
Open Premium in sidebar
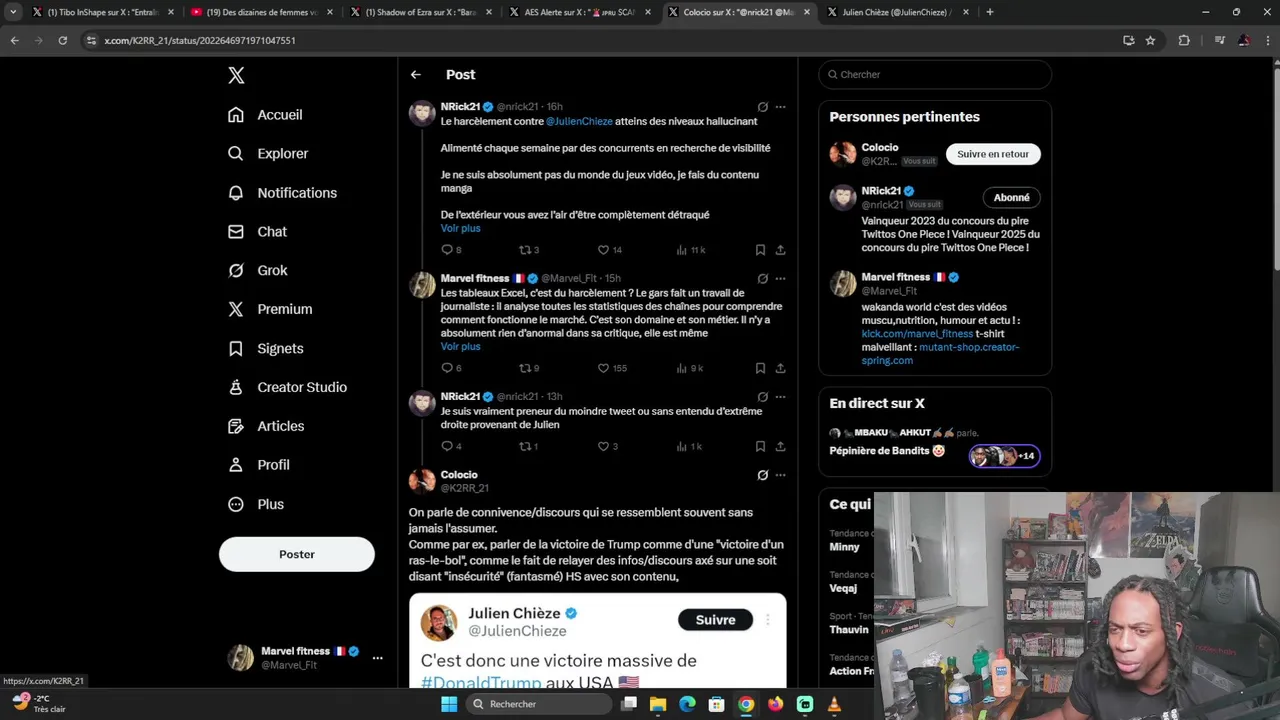coord(270,309)
